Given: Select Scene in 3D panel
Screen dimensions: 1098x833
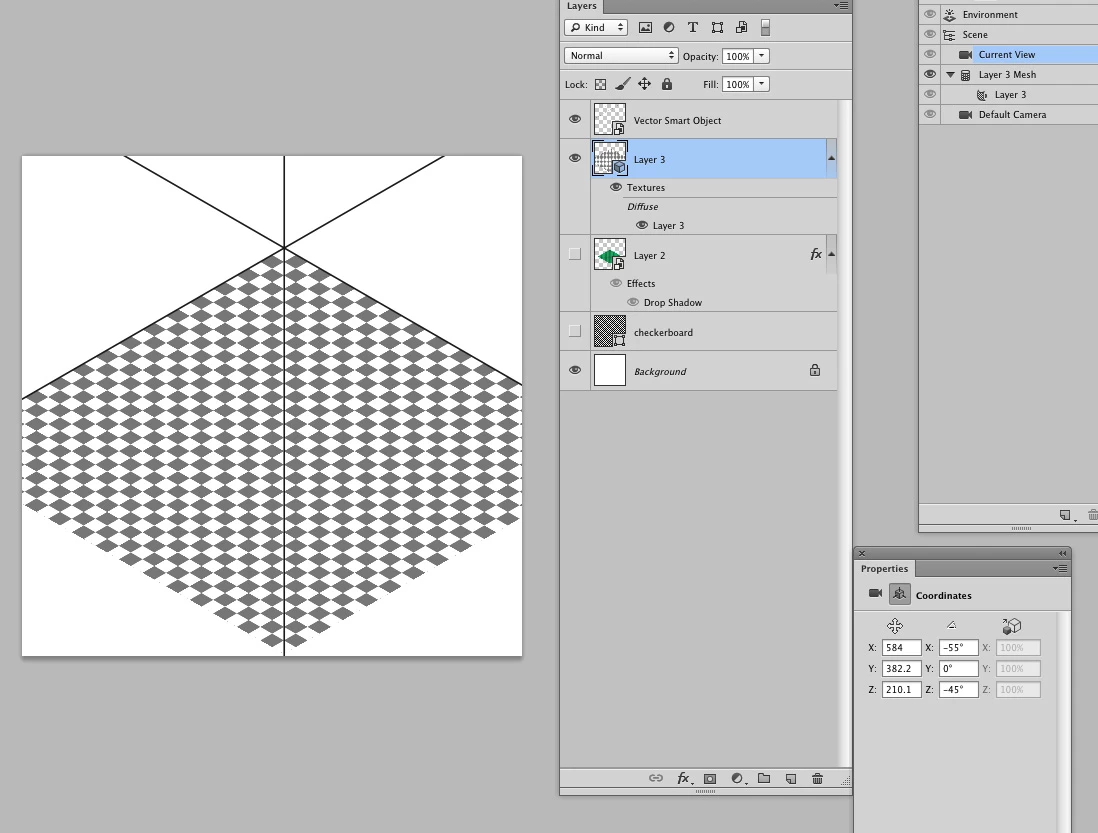Looking at the screenshot, I should (x=975, y=34).
